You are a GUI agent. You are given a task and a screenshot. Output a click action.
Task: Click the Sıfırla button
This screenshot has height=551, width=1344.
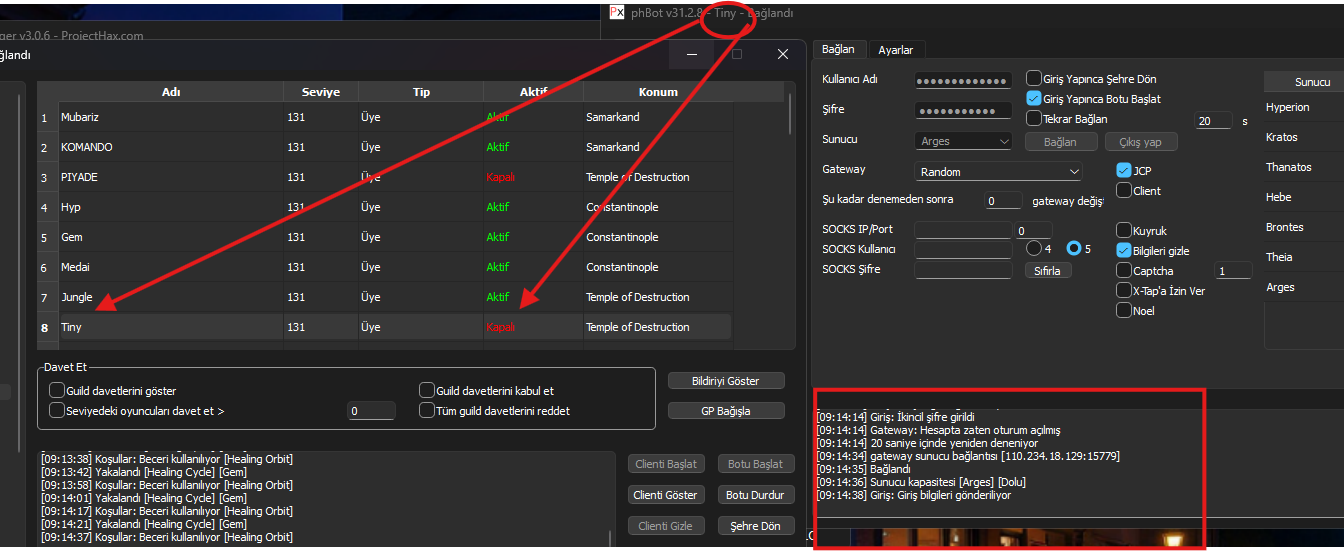click(x=1047, y=271)
